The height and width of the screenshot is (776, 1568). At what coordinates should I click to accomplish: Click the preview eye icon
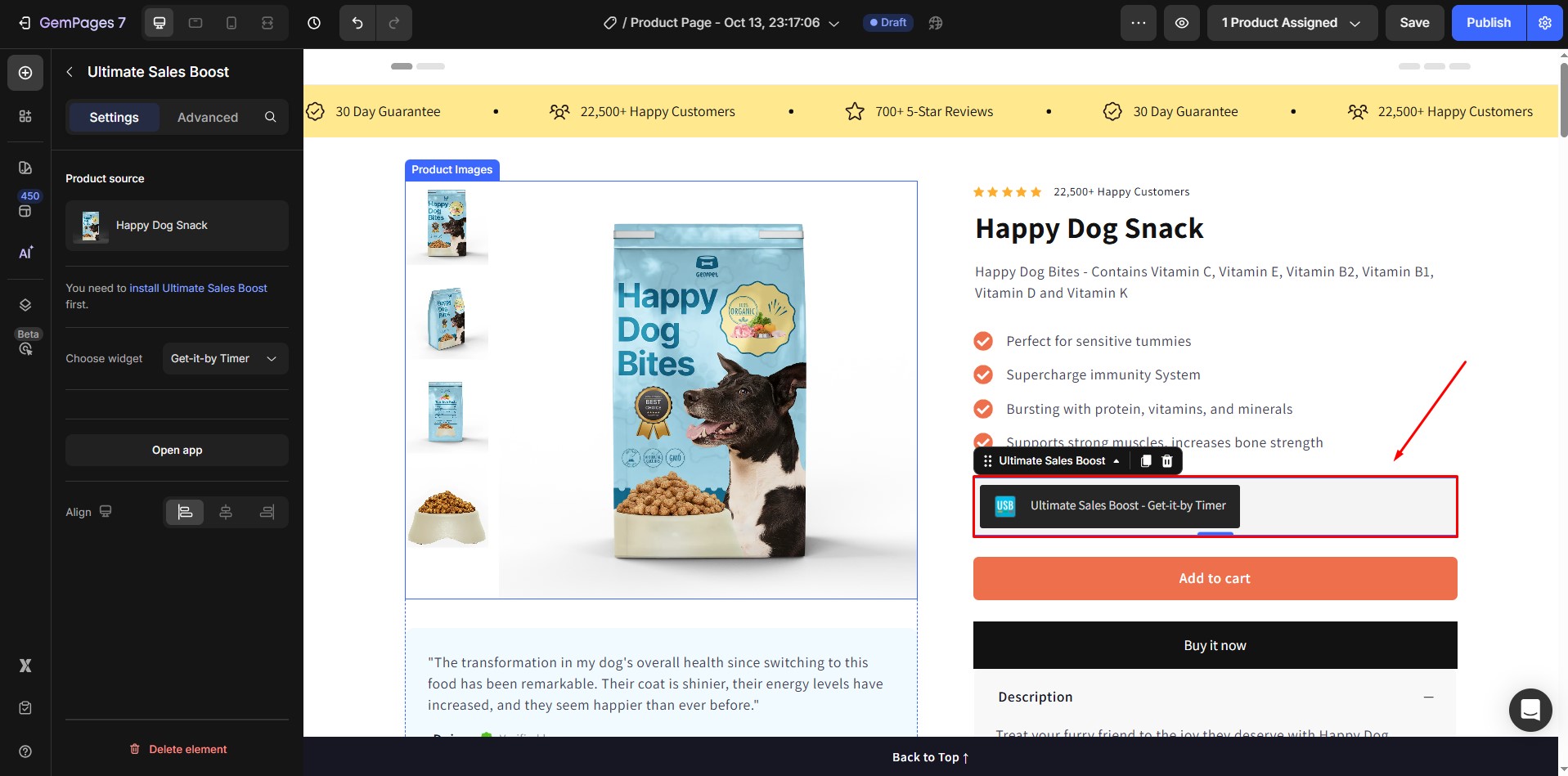[1182, 23]
